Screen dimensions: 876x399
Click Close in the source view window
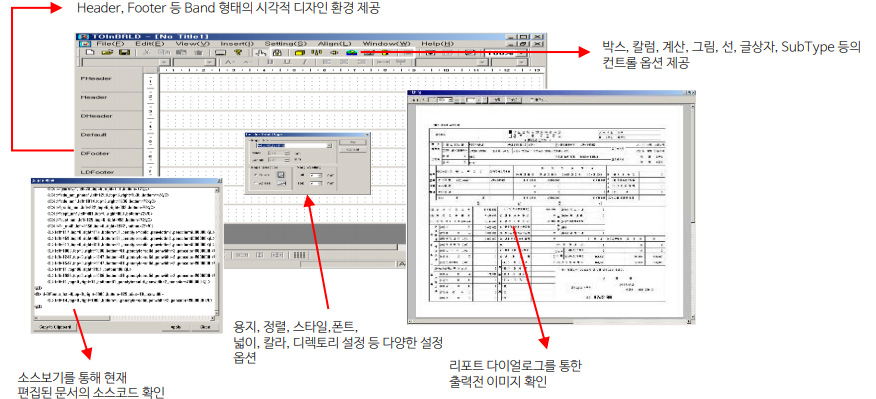tap(205, 327)
